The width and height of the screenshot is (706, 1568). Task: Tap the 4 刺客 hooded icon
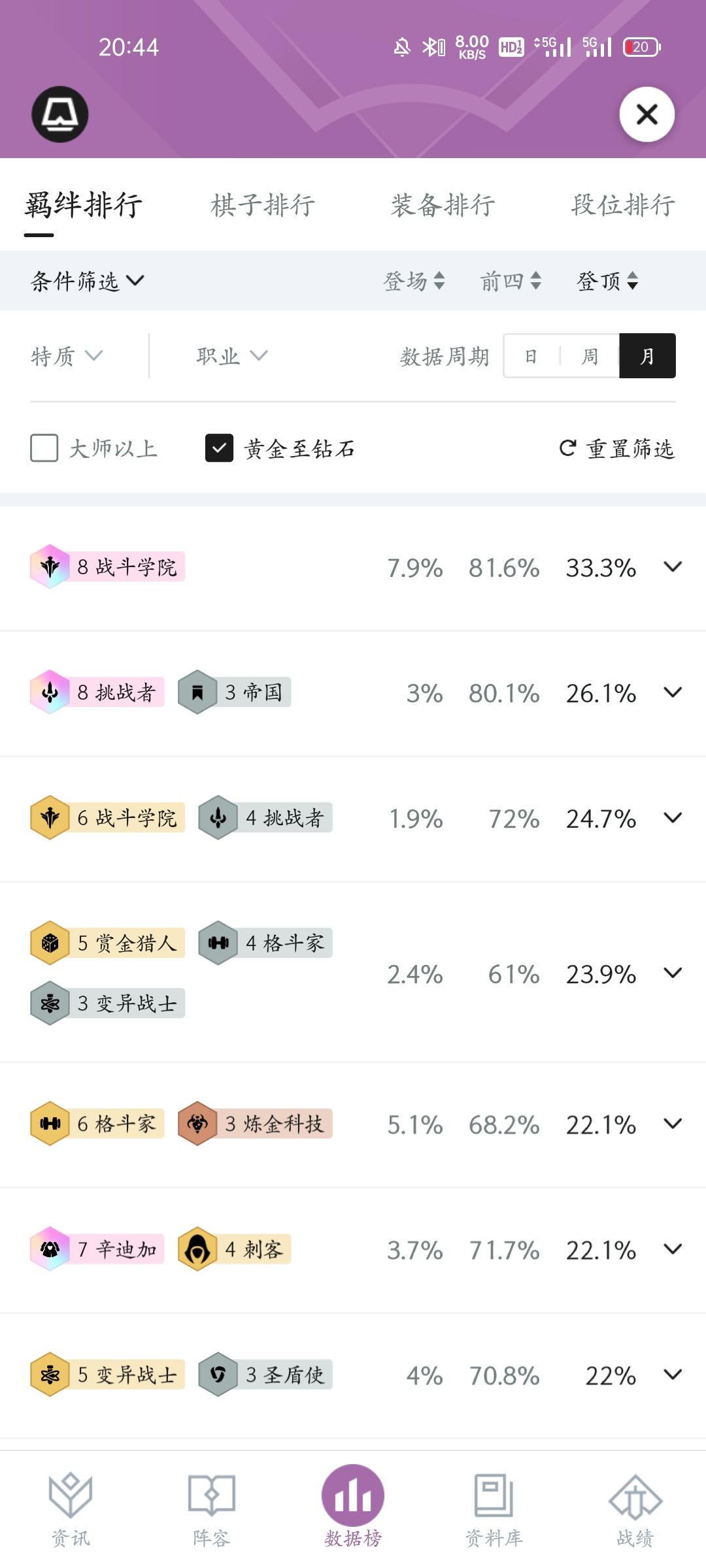point(197,1249)
